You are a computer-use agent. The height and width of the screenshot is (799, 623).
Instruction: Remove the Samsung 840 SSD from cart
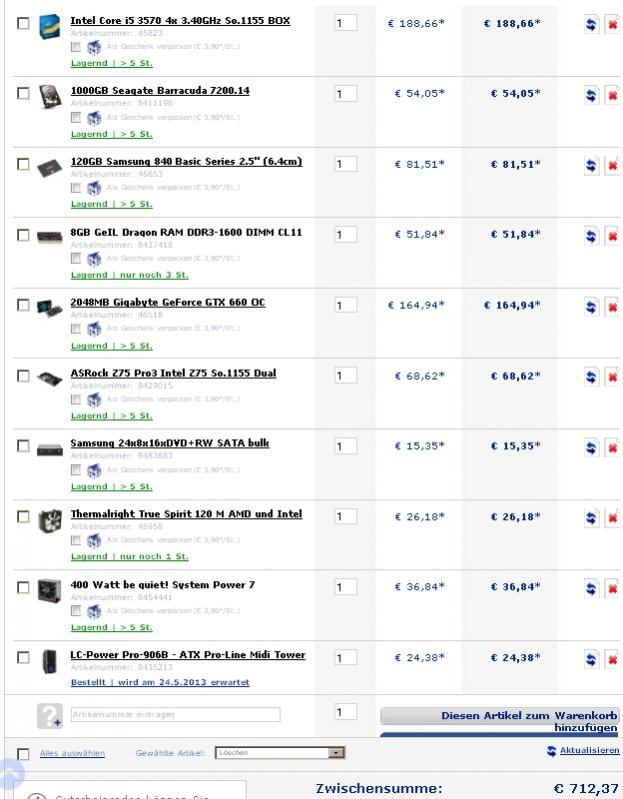tap(612, 166)
